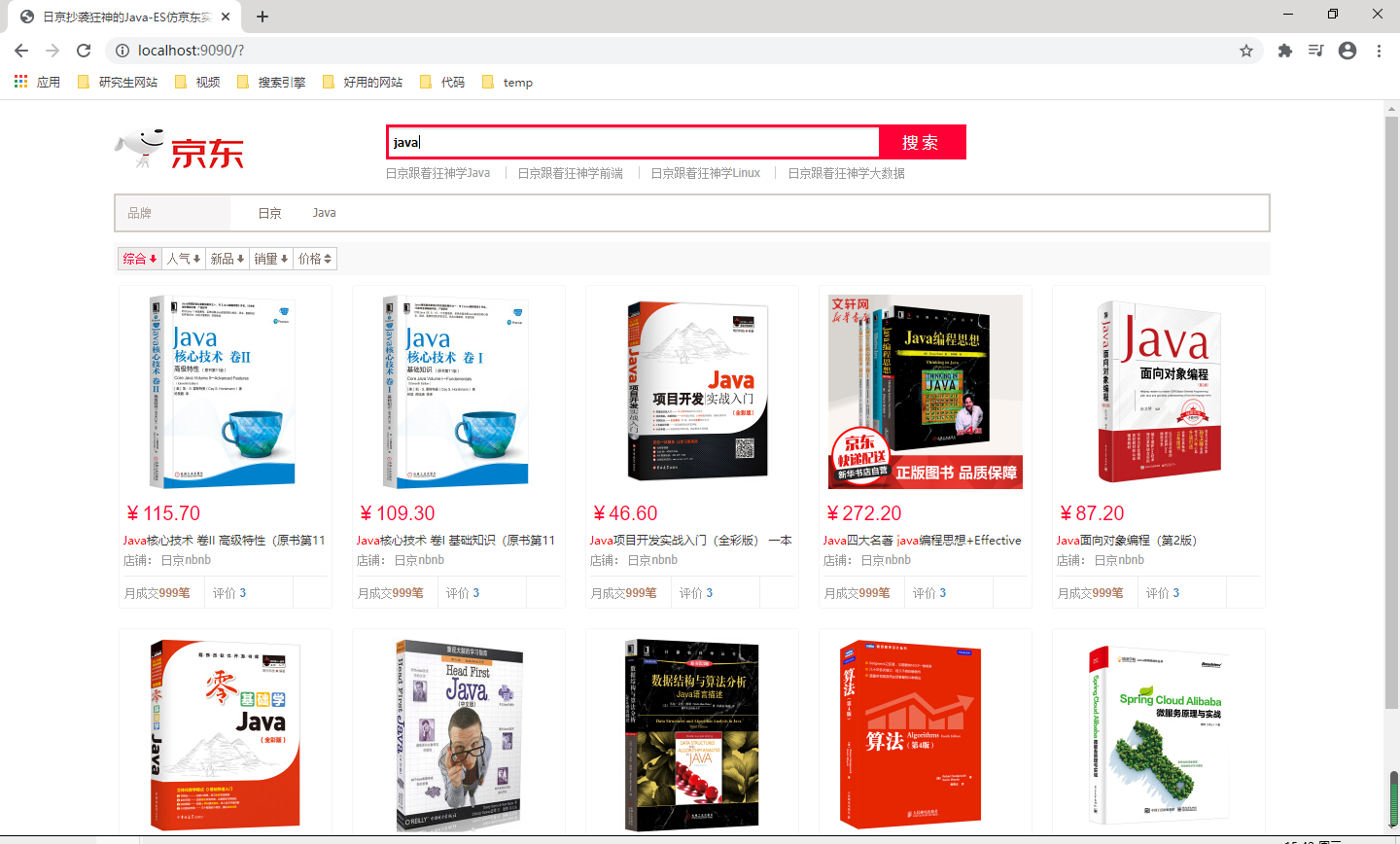Click 评价 3 under the ¥46.60 book
The image size is (1400, 844).
tap(696, 593)
